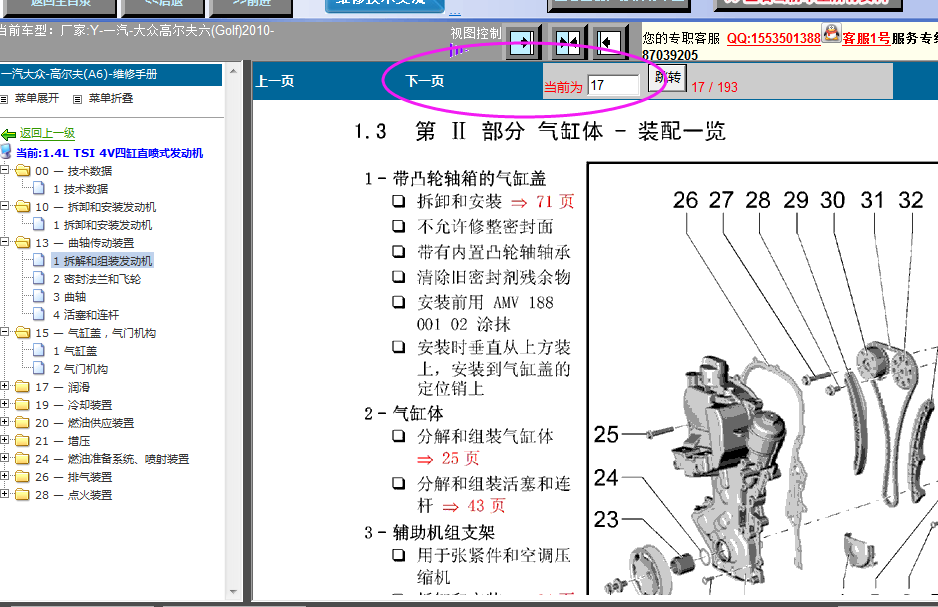Tick the checkbox beside 清除旧密封剂残余物
938x607 pixels.
click(x=398, y=276)
